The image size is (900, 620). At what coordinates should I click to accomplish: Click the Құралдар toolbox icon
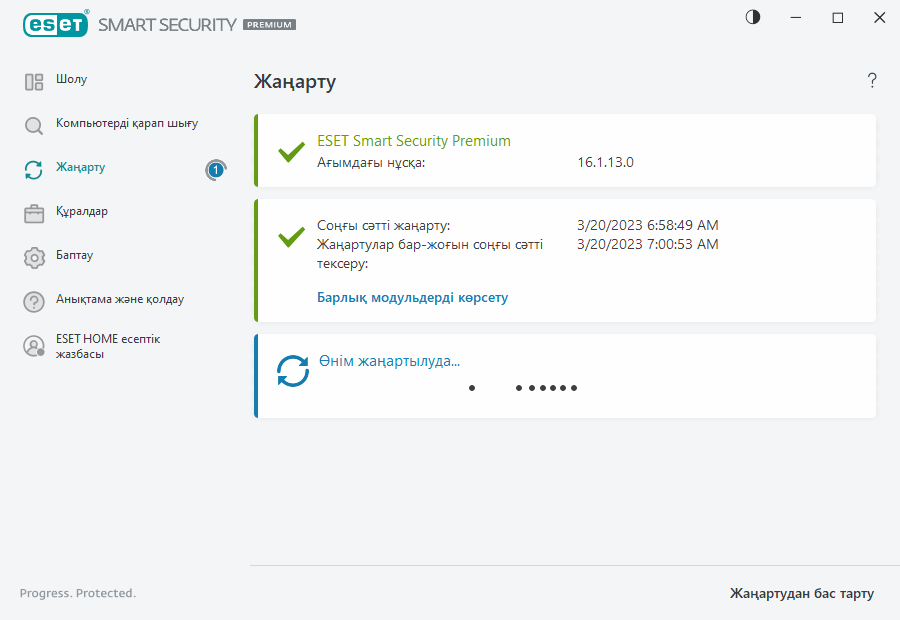click(34, 213)
